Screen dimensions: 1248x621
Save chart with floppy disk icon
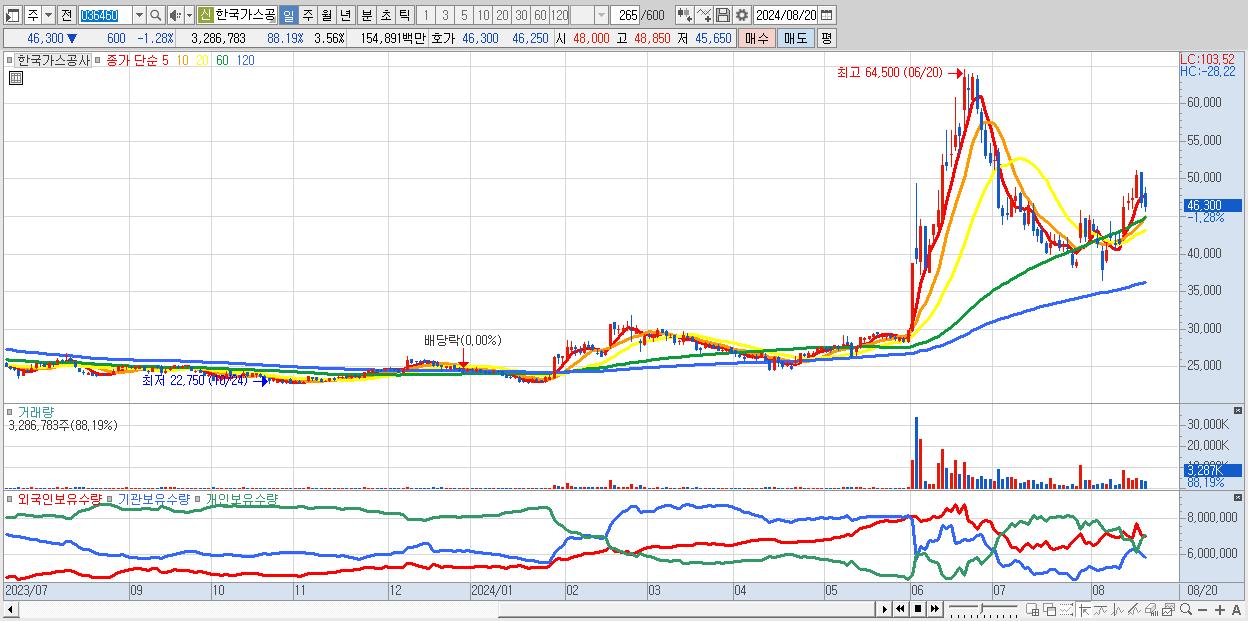723,15
